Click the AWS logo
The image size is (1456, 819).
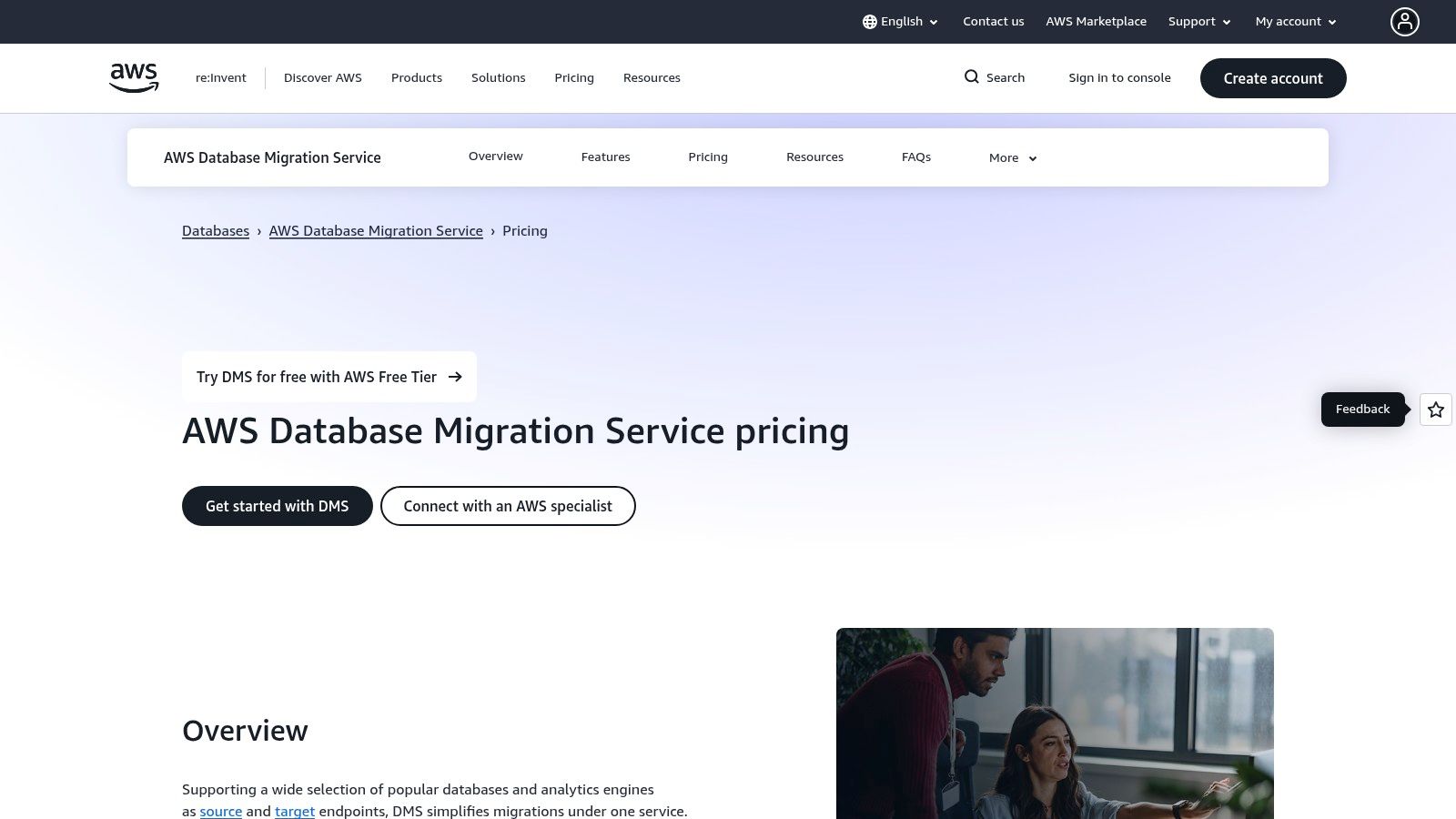coord(133,77)
